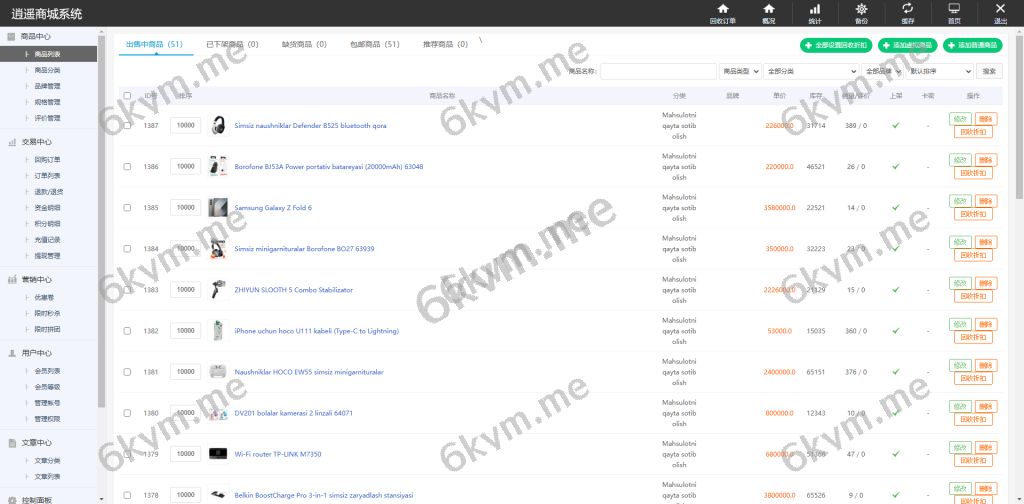Click the Samsung Galaxy Z Fold 6 thumbnail

click(218, 208)
